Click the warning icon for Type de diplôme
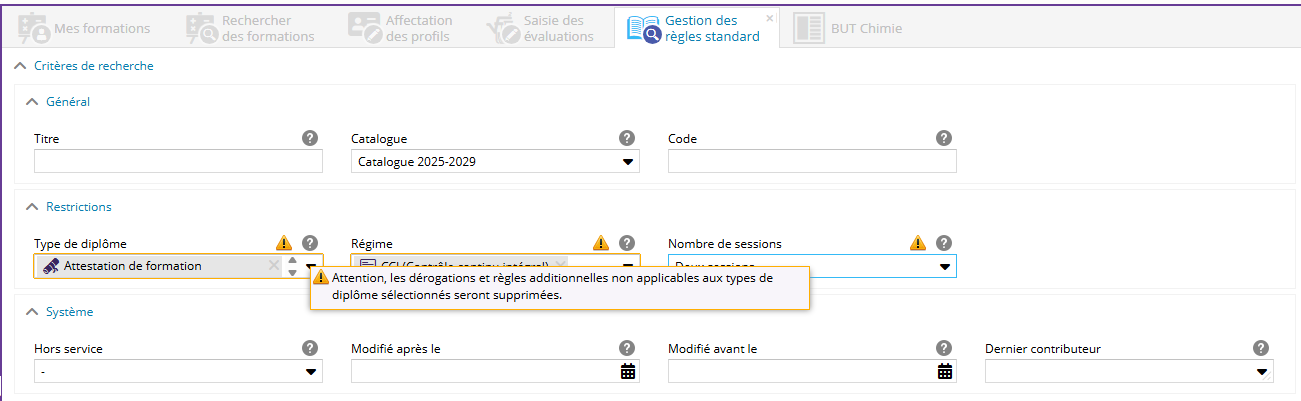The width and height of the screenshot is (1301, 401). click(284, 243)
